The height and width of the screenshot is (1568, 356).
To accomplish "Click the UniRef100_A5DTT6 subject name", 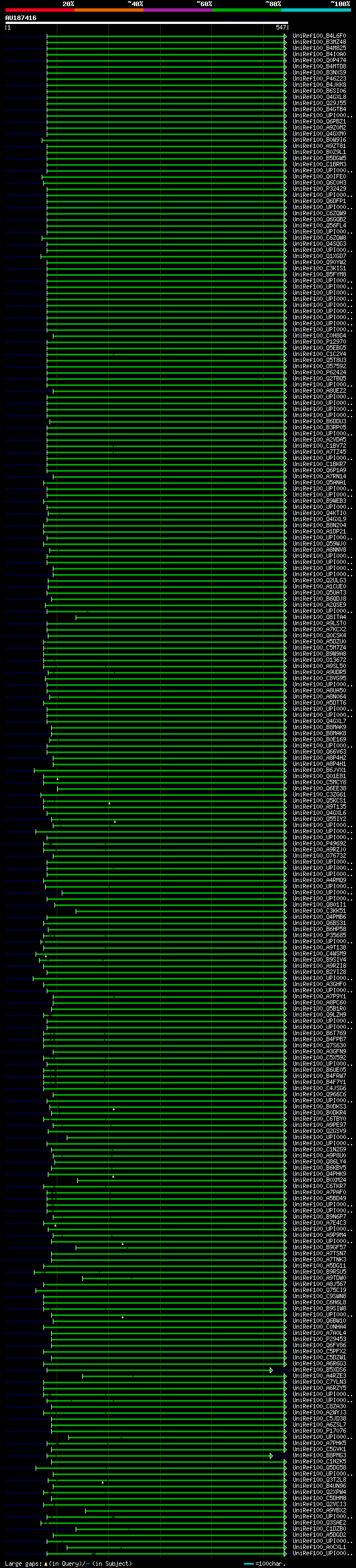I will (x=319, y=703).
